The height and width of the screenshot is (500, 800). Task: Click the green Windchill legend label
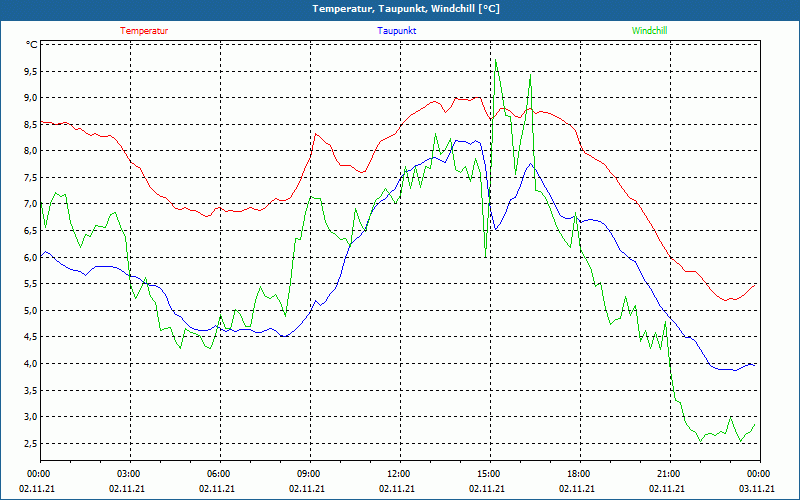tap(649, 31)
